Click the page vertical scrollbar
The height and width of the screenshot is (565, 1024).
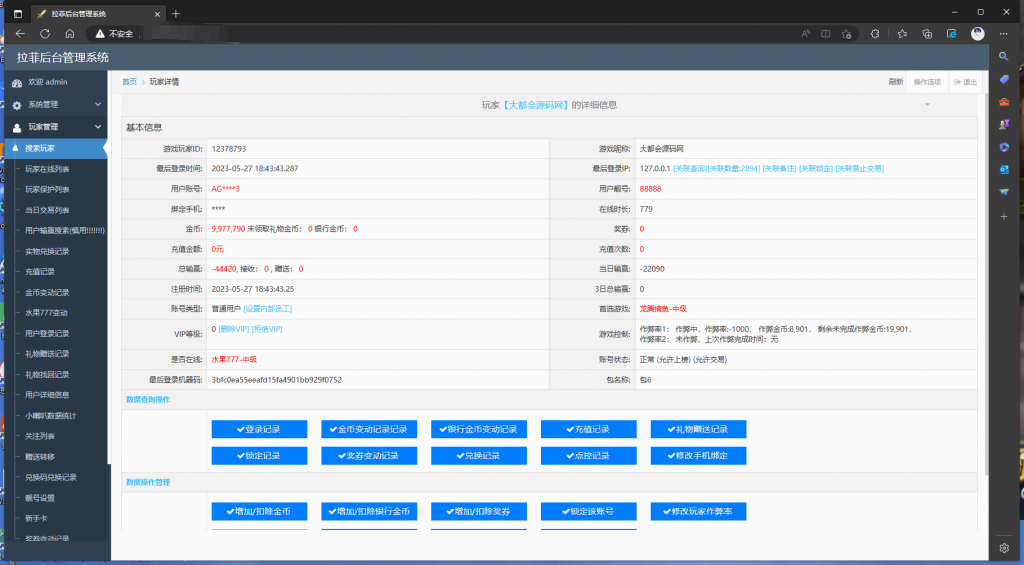click(985, 284)
